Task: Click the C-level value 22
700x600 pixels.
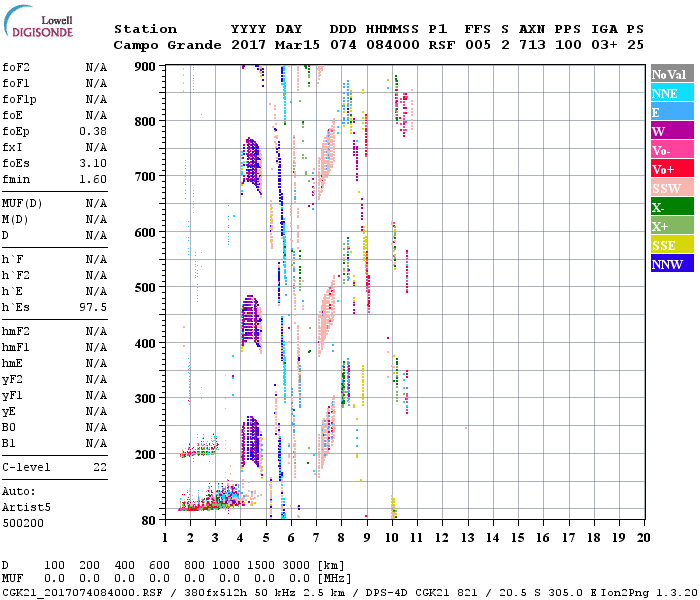Action: point(100,467)
